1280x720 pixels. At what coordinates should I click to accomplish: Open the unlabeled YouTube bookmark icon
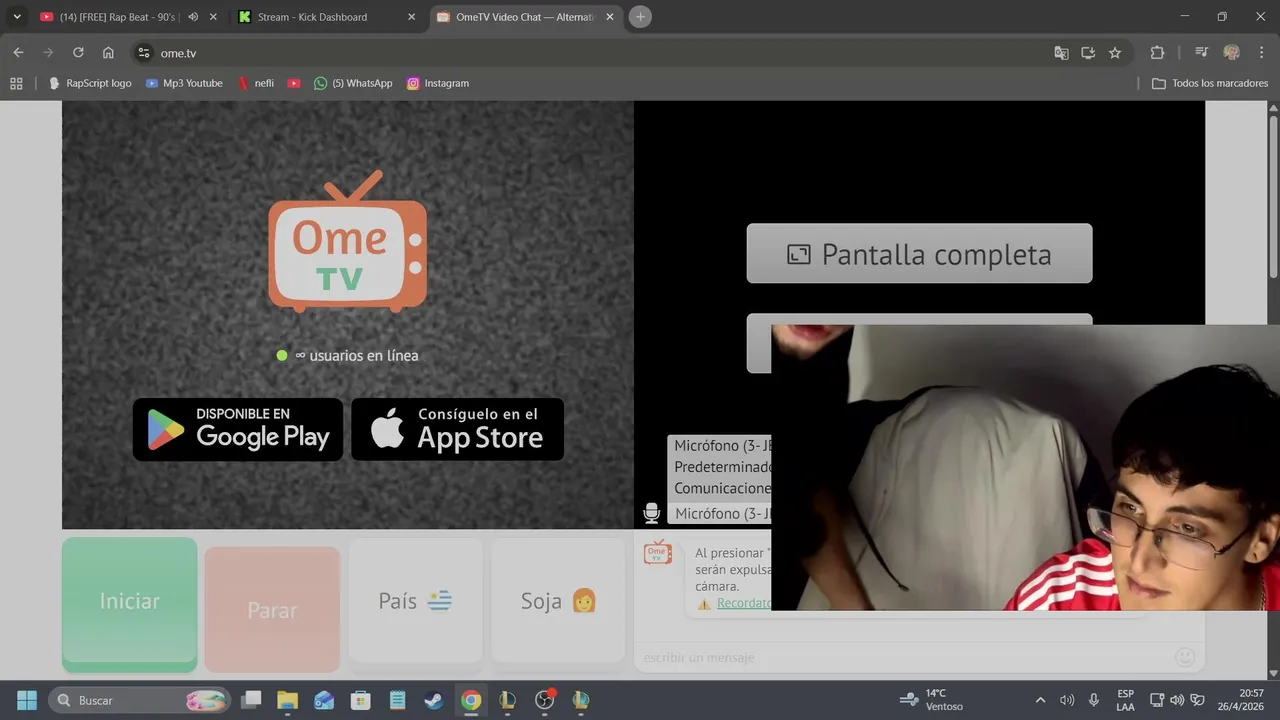point(294,83)
